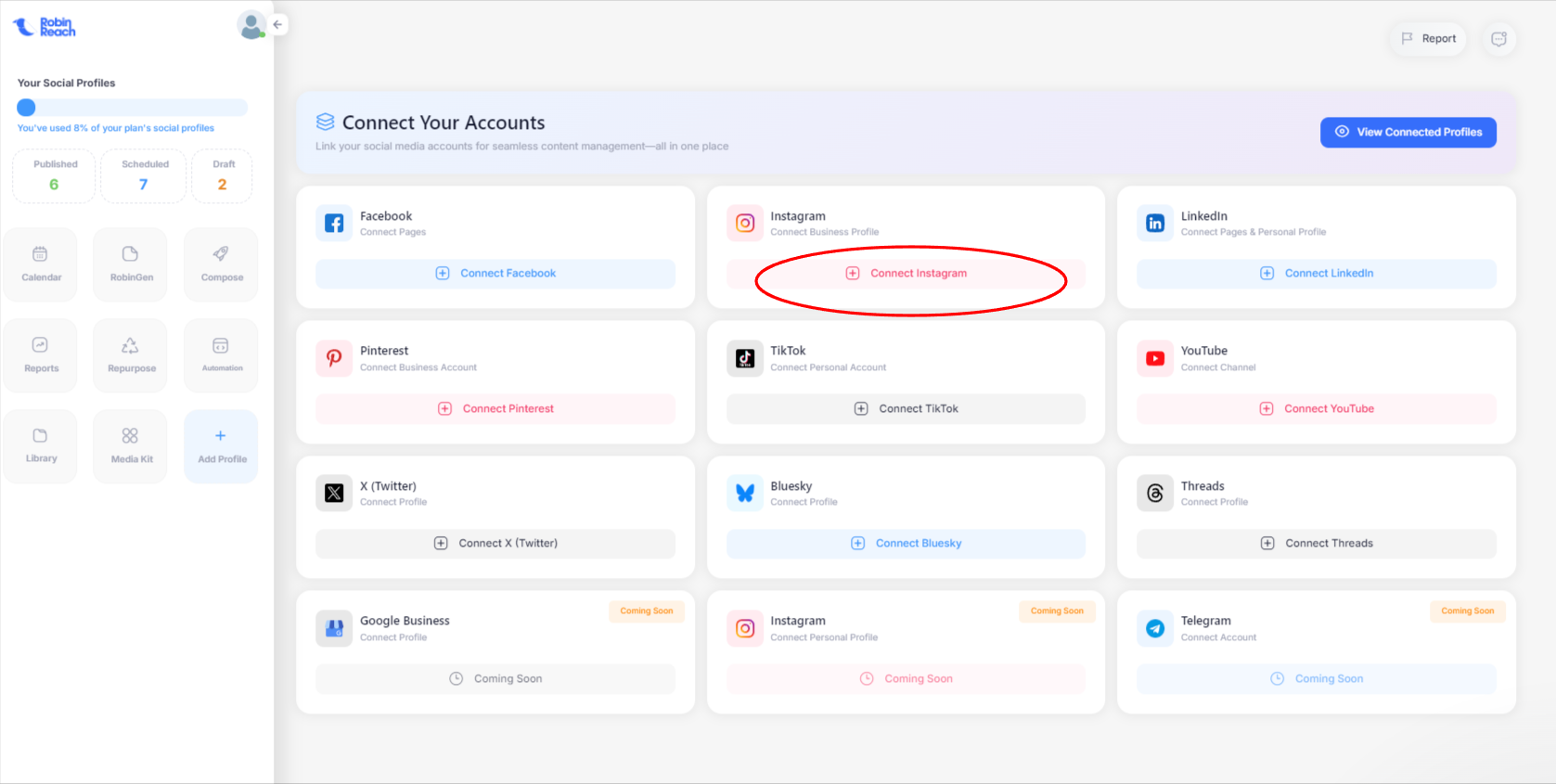Open the user avatar profile icon
Viewport: 1556px width, 784px height.
pyautogui.click(x=251, y=25)
